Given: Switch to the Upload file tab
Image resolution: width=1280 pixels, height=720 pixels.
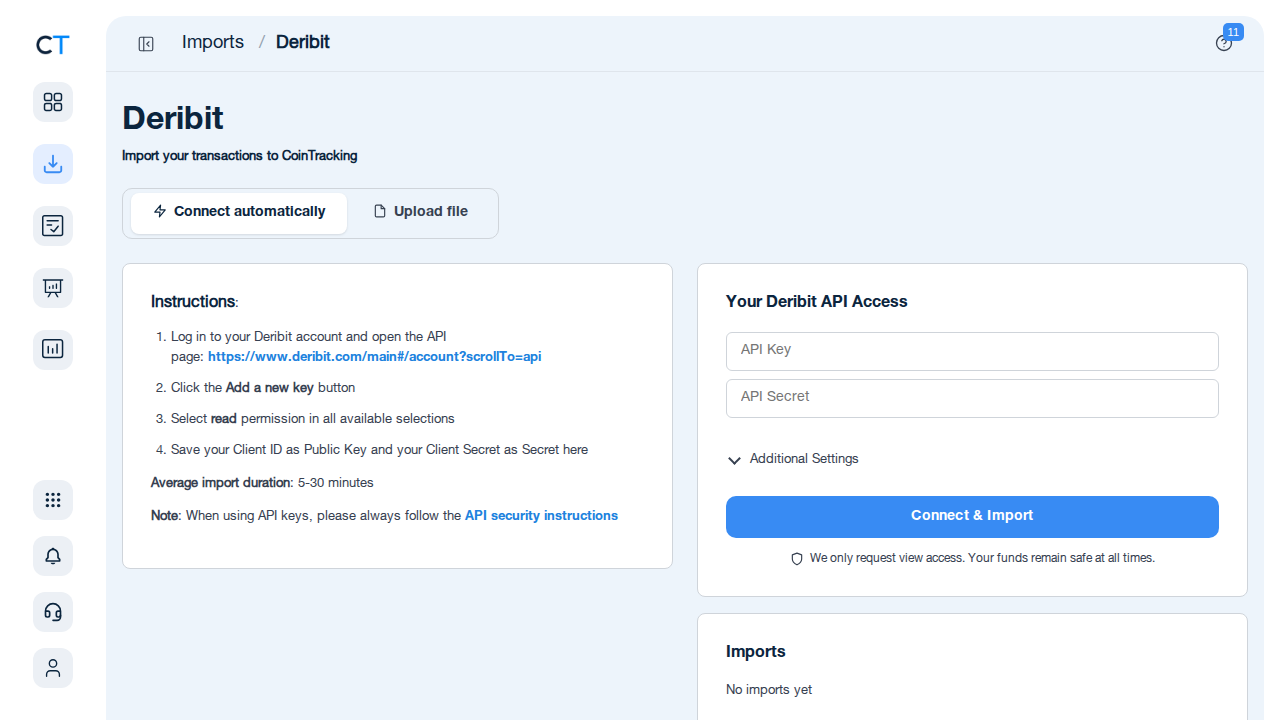Looking at the screenshot, I should (x=421, y=213).
